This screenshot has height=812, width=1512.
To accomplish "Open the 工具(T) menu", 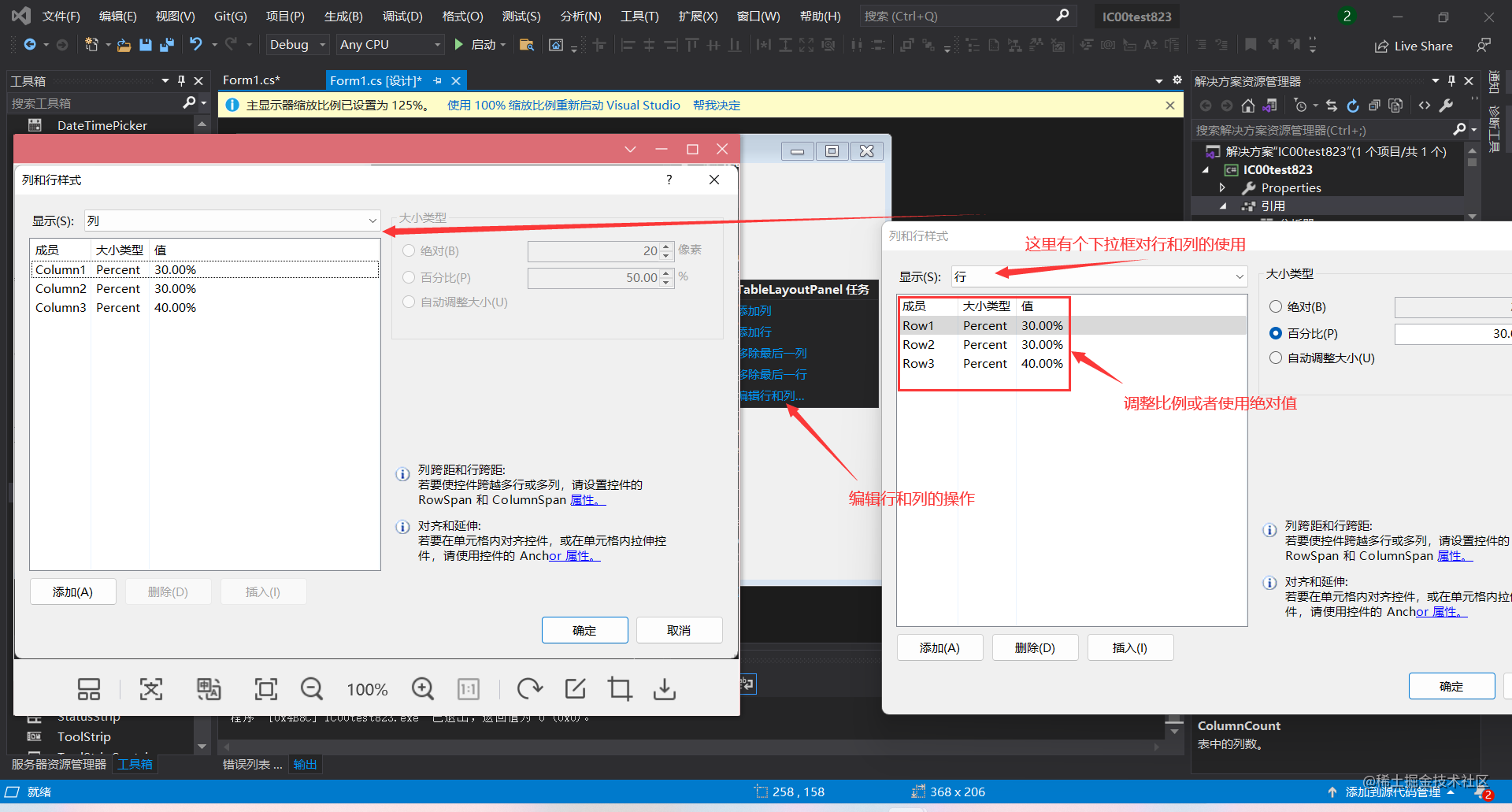I will [x=639, y=16].
